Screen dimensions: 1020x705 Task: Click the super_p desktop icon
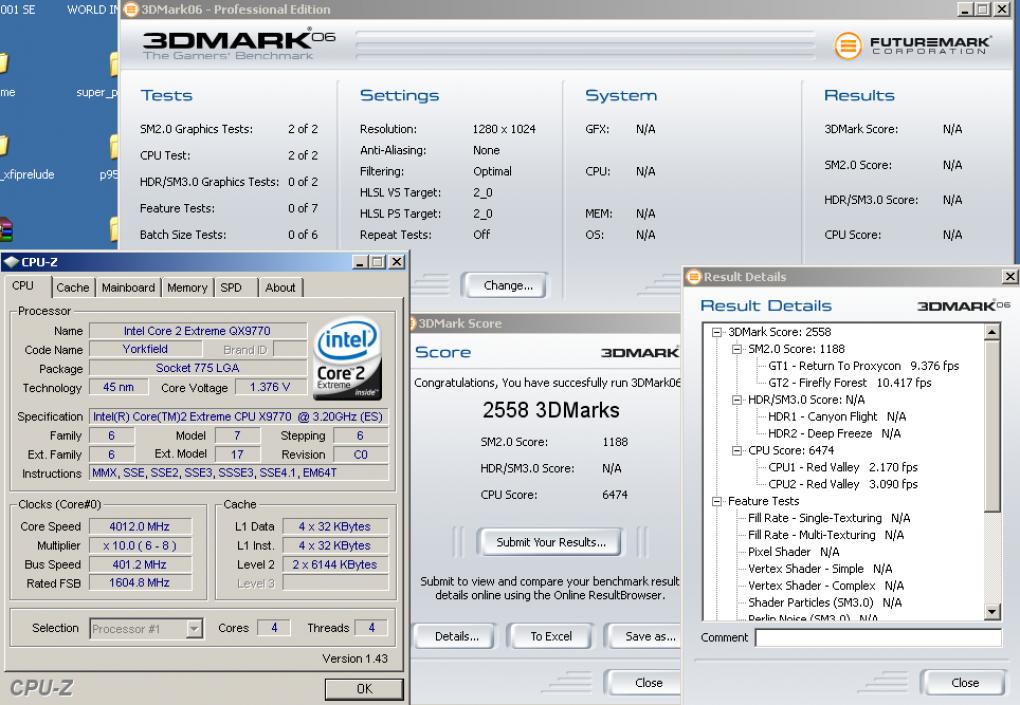(x=98, y=77)
